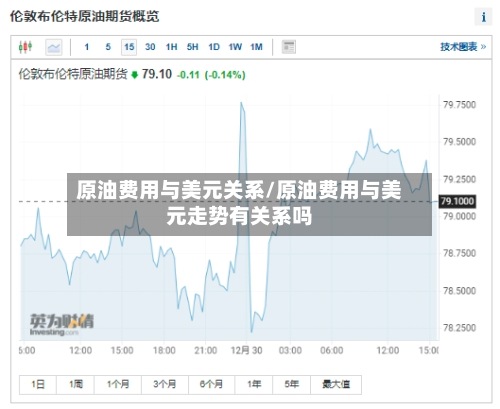Click the 21:00 time axis label
The image size is (500, 409).
[x=206, y=351]
